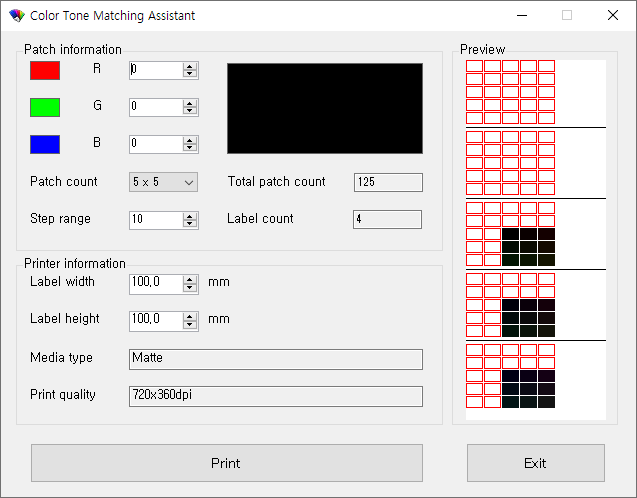Click the Patch count label text
637x498 pixels.
(64, 182)
